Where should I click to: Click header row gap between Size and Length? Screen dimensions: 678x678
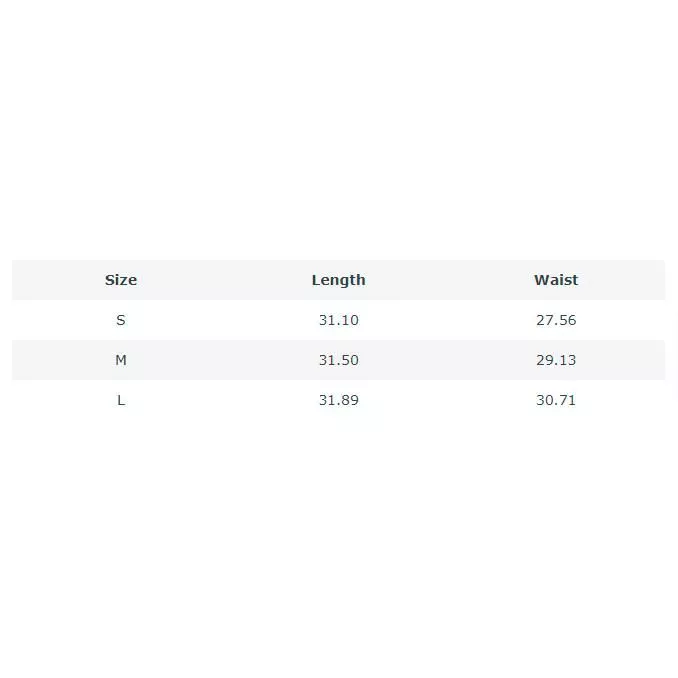[224, 280]
